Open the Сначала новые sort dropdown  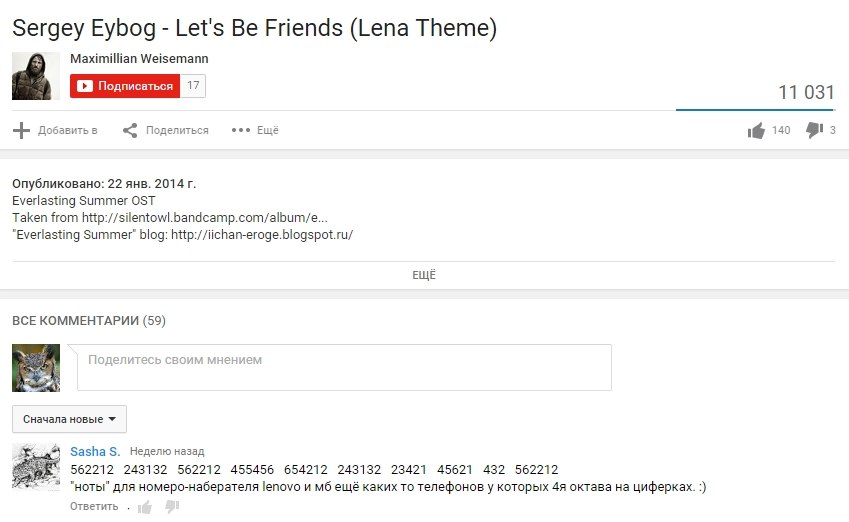tap(69, 419)
